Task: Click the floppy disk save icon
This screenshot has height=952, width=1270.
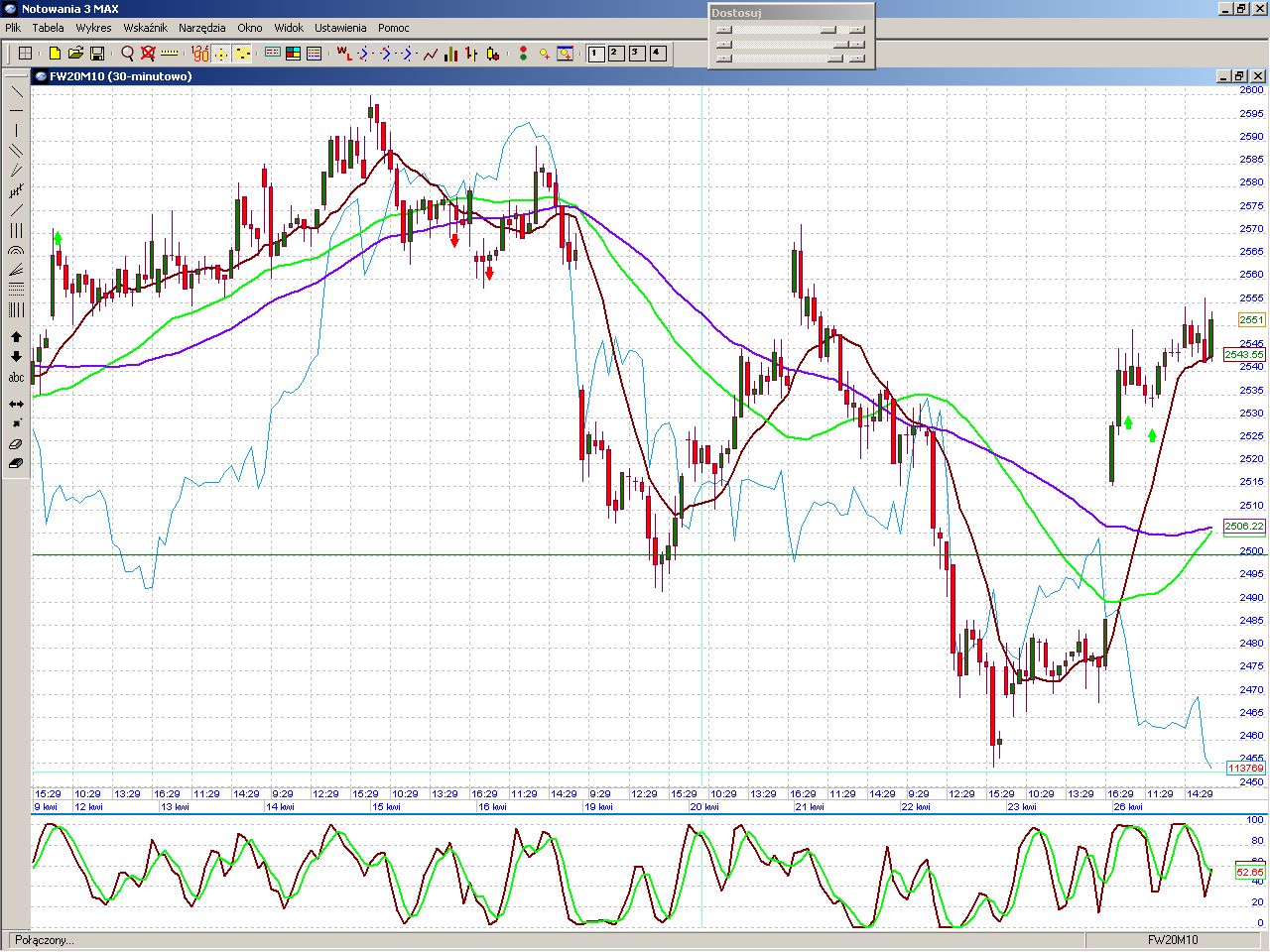Action: tap(97, 54)
